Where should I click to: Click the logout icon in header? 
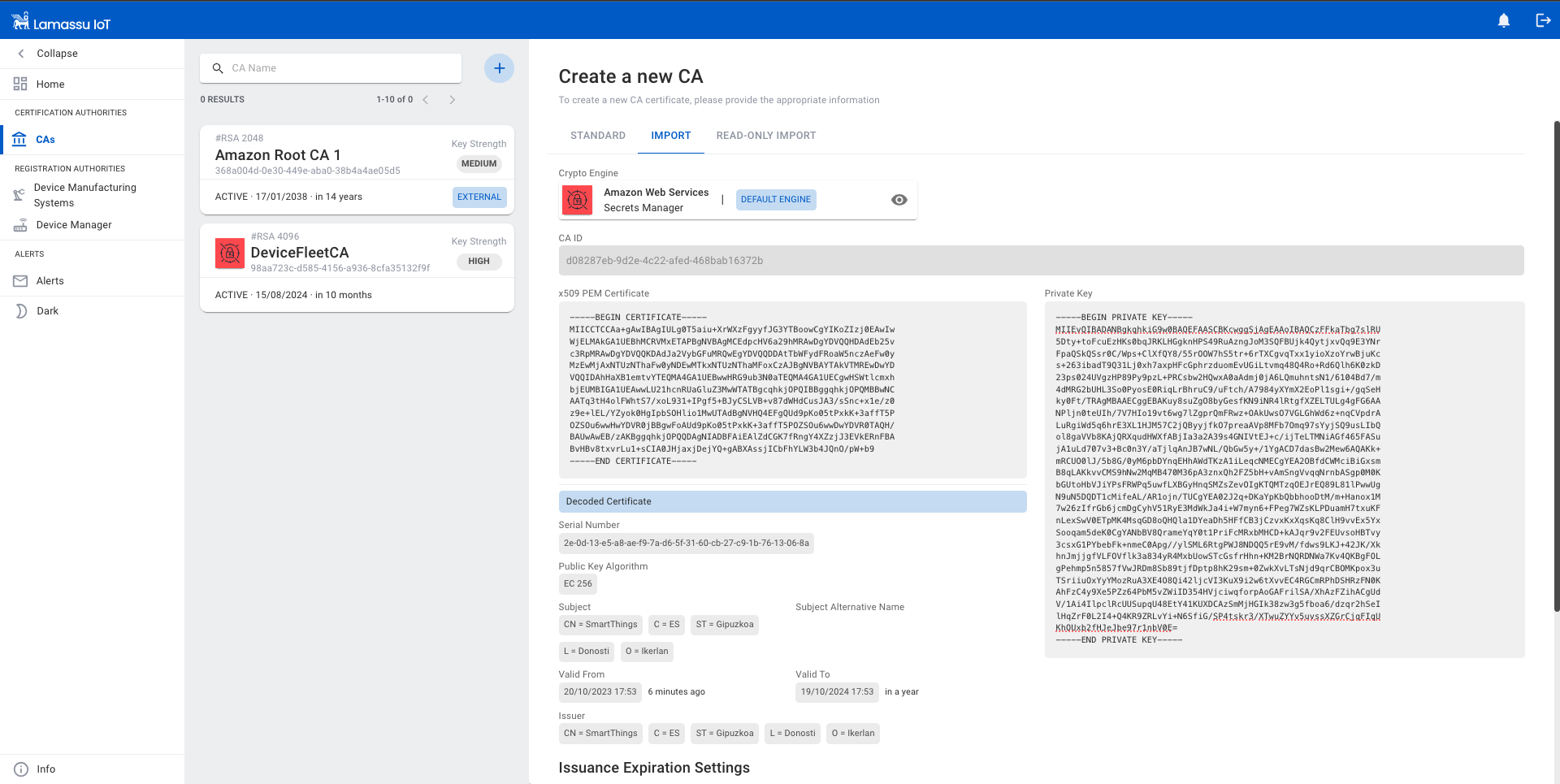click(1542, 20)
